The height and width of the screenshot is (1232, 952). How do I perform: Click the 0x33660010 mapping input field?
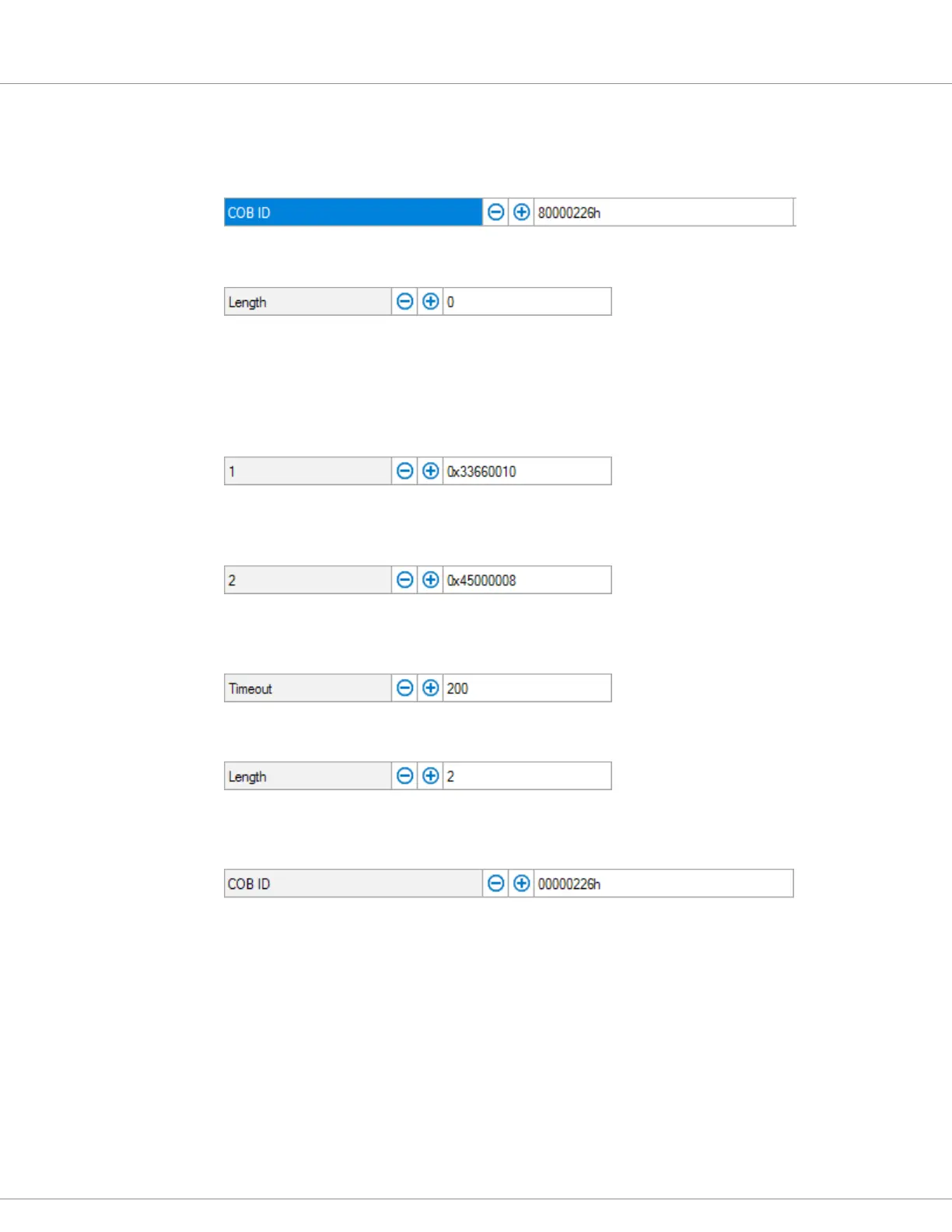(527, 471)
